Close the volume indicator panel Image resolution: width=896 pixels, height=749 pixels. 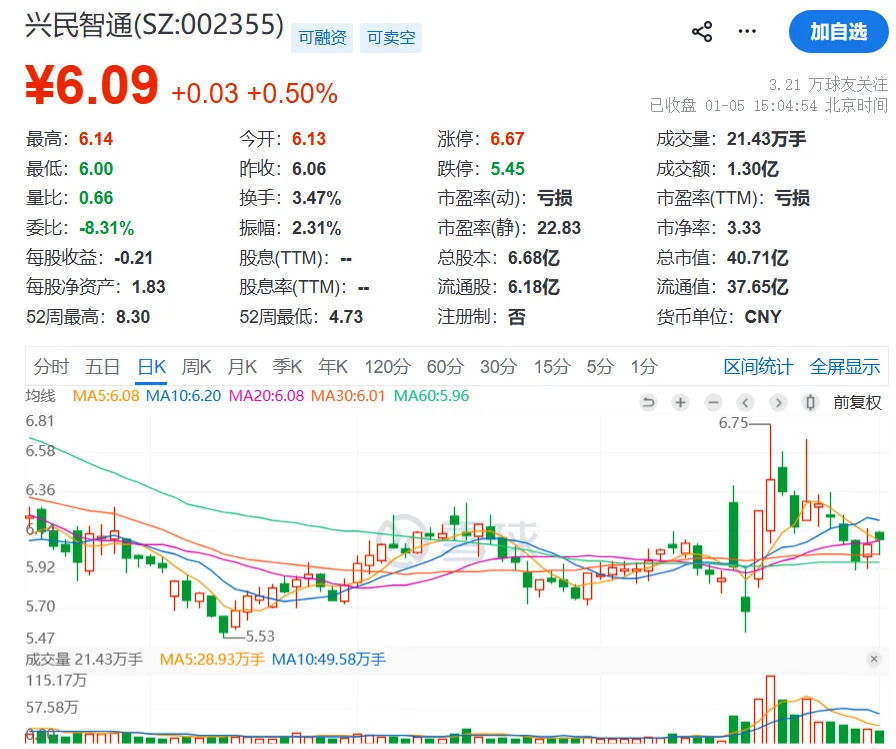pos(874,659)
